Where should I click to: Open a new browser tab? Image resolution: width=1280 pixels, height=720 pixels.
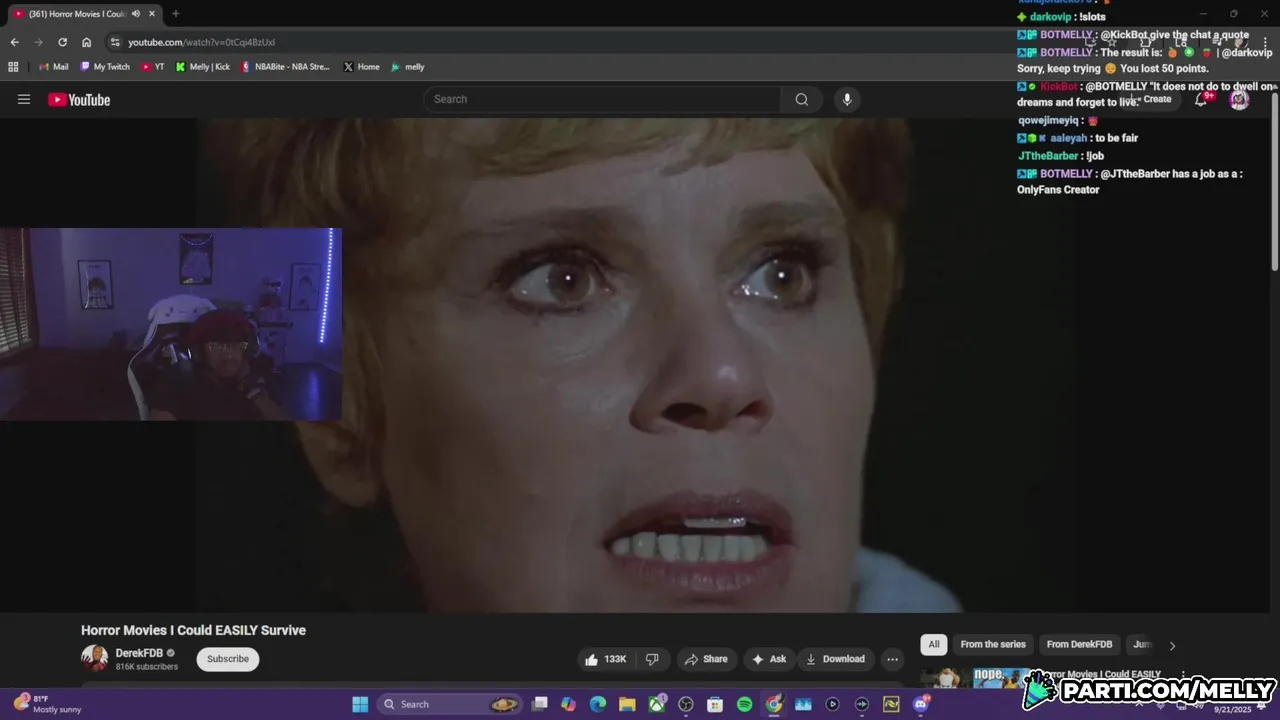[176, 14]
